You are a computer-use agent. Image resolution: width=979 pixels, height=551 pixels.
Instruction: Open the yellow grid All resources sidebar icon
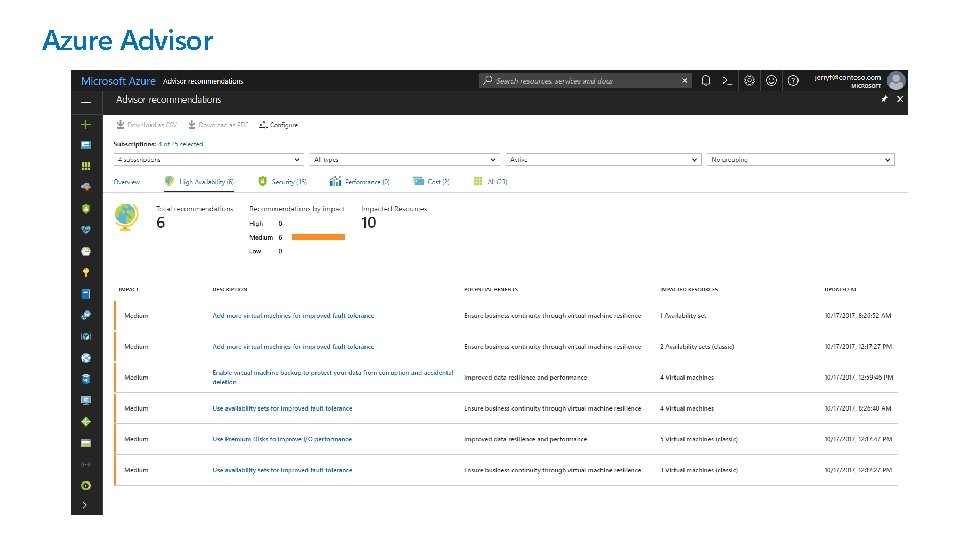86,166
